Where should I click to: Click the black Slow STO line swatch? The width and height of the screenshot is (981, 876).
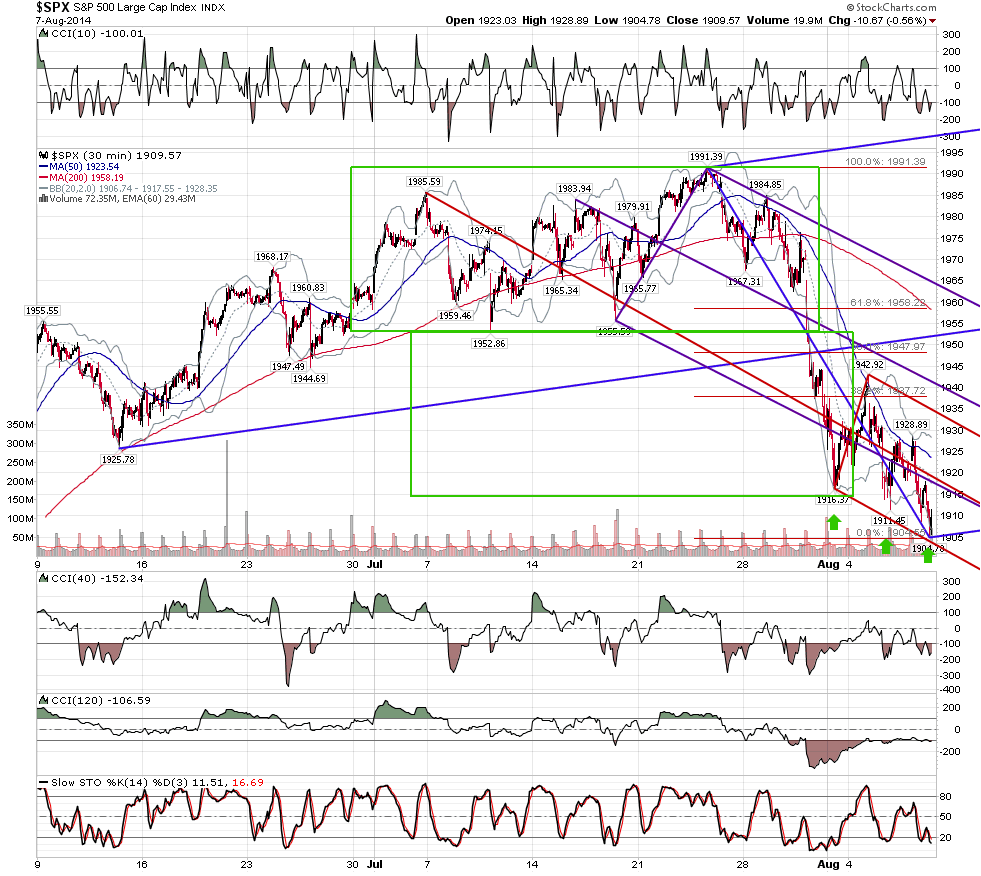[43, 783]
